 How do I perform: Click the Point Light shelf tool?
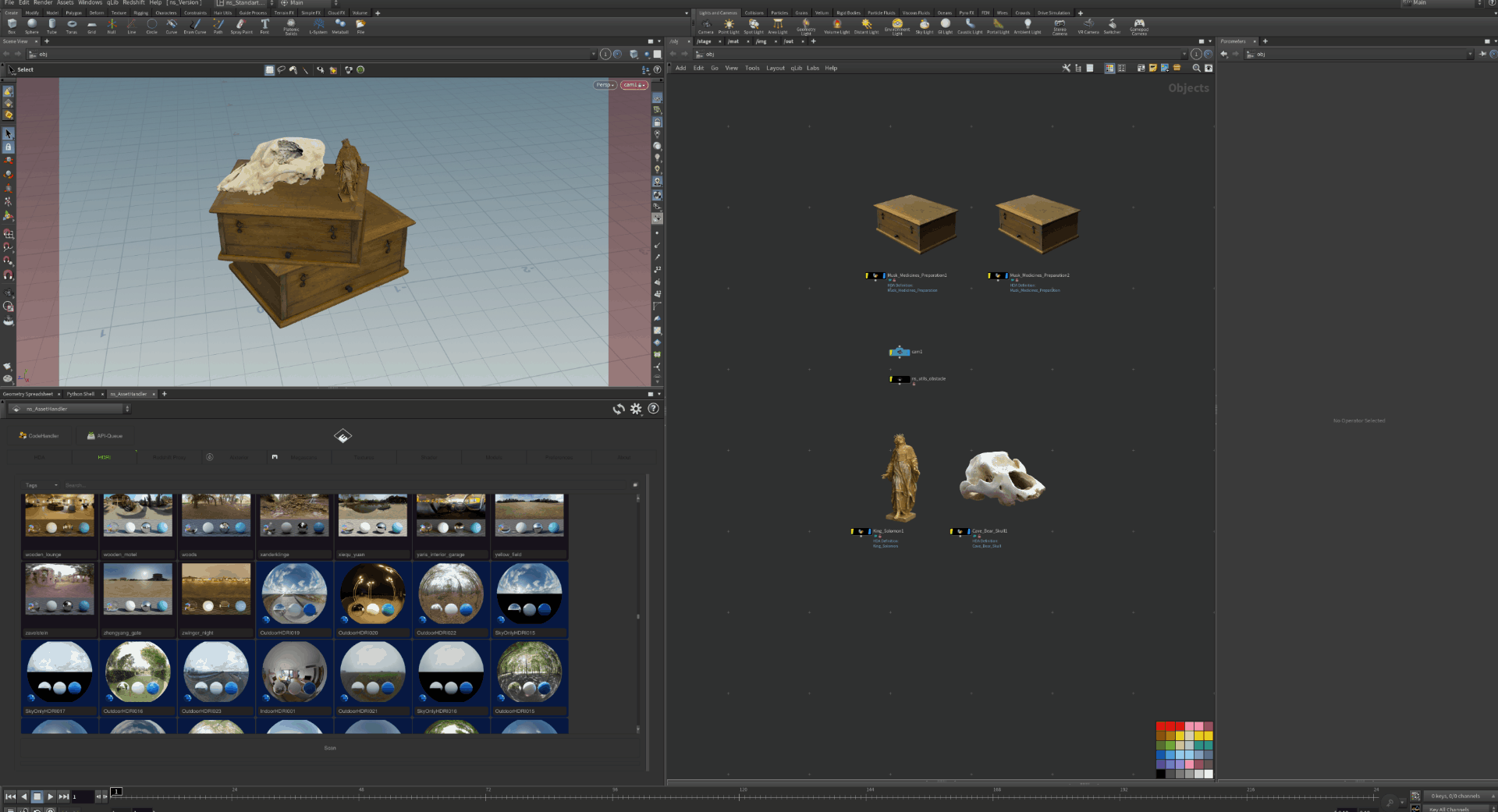(729, 26)
